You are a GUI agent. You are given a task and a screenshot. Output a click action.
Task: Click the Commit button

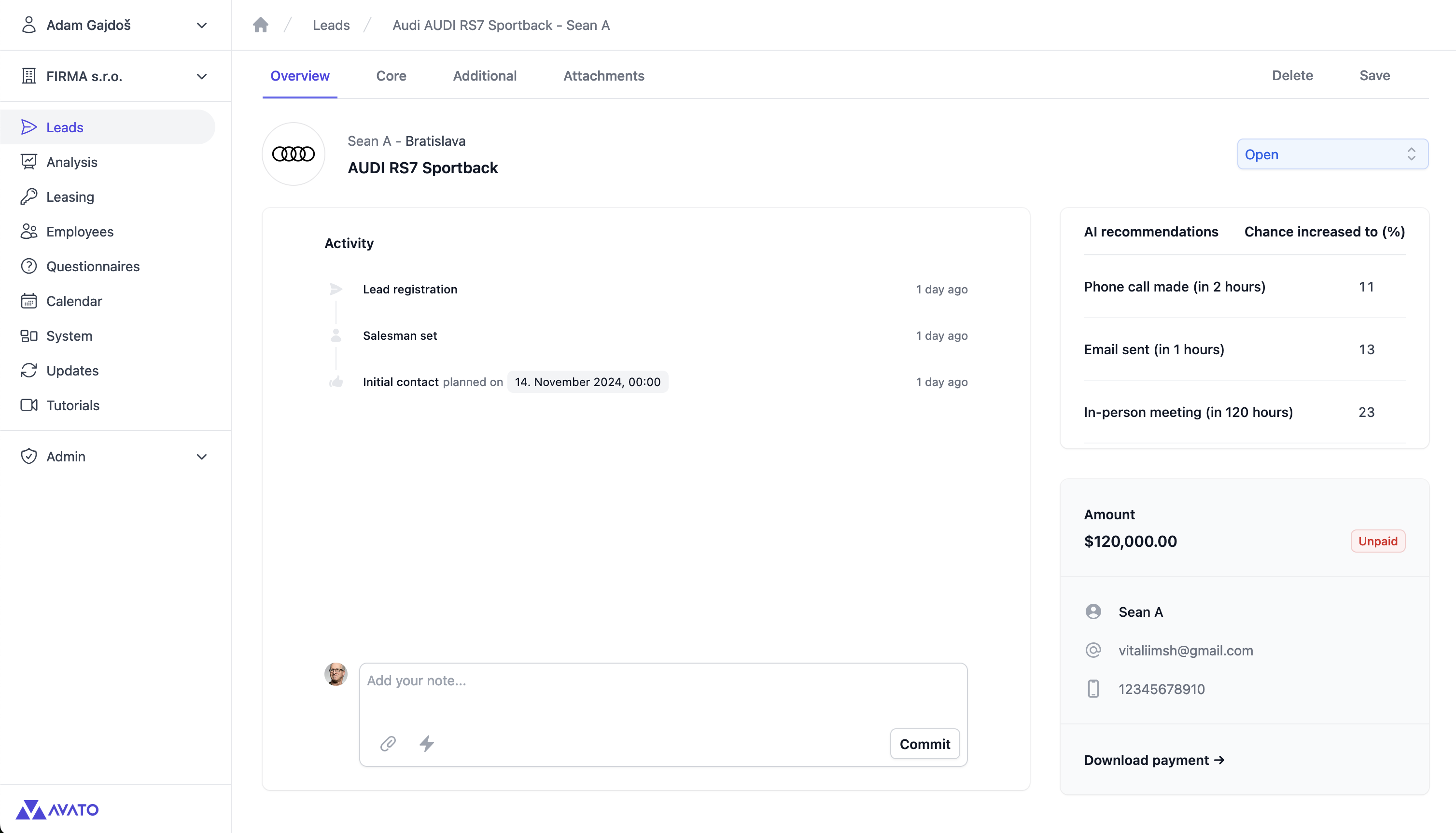(924, 744)
